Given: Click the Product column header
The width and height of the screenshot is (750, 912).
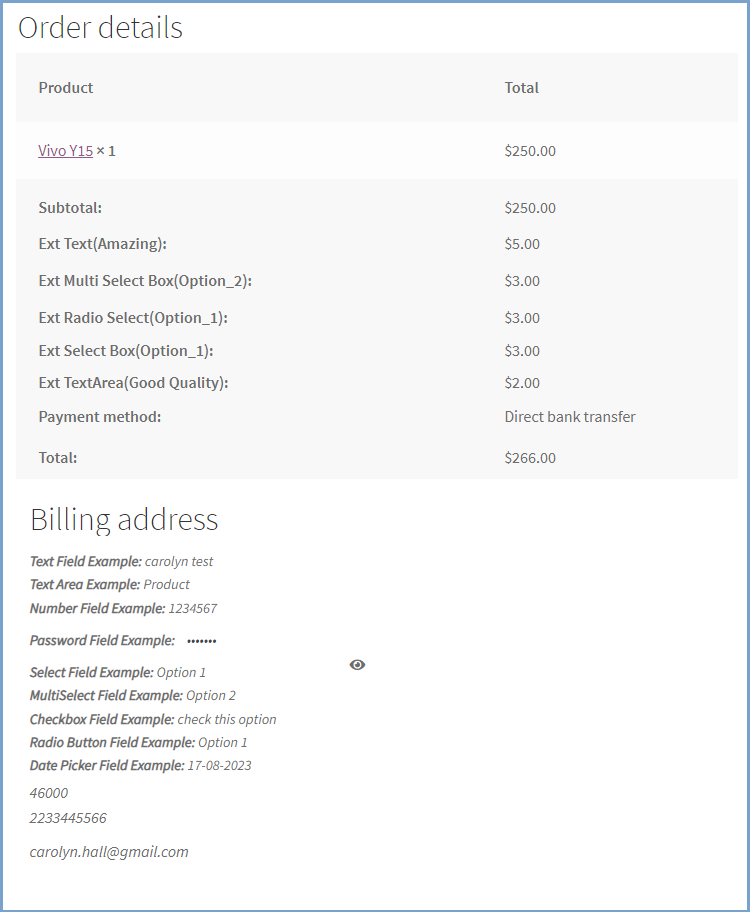Looking at the screenshot, I should pos(66,88).
